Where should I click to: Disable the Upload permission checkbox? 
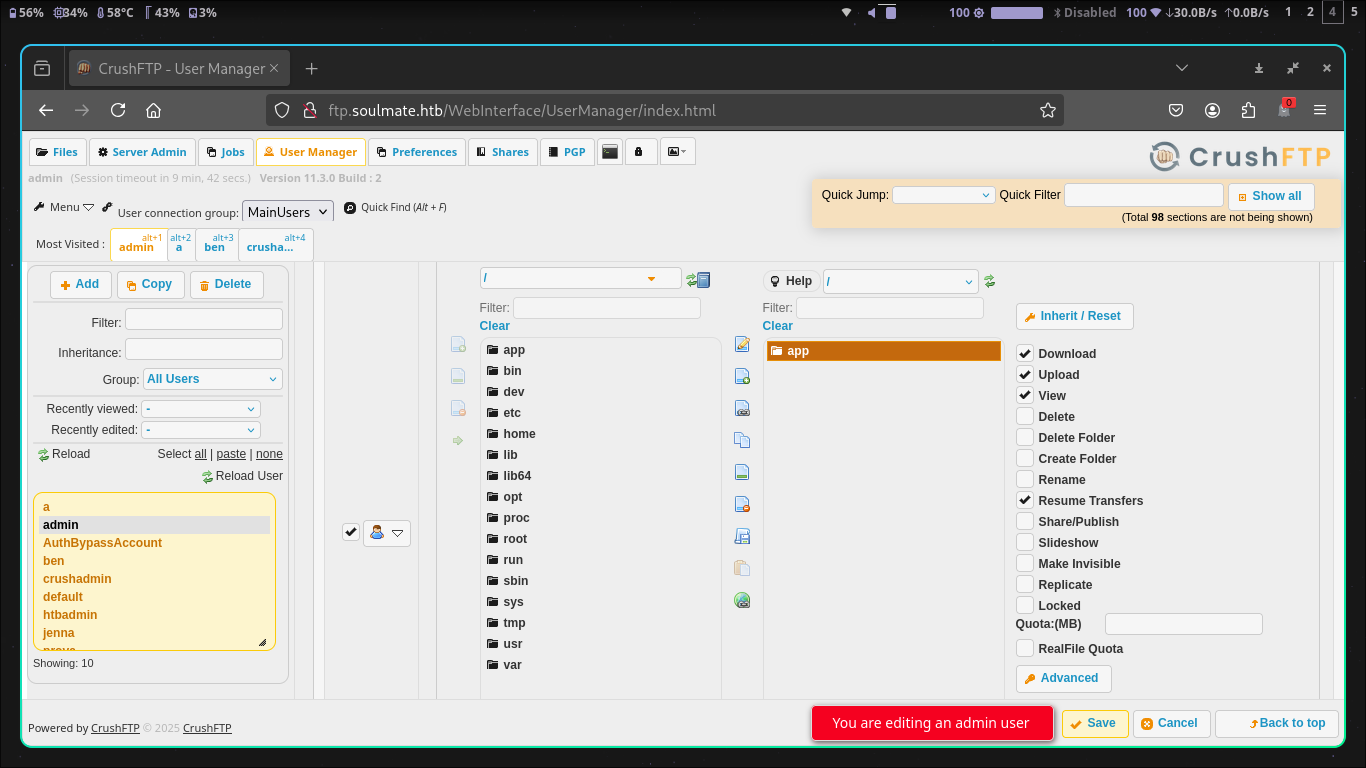(x=1024, y=374)
